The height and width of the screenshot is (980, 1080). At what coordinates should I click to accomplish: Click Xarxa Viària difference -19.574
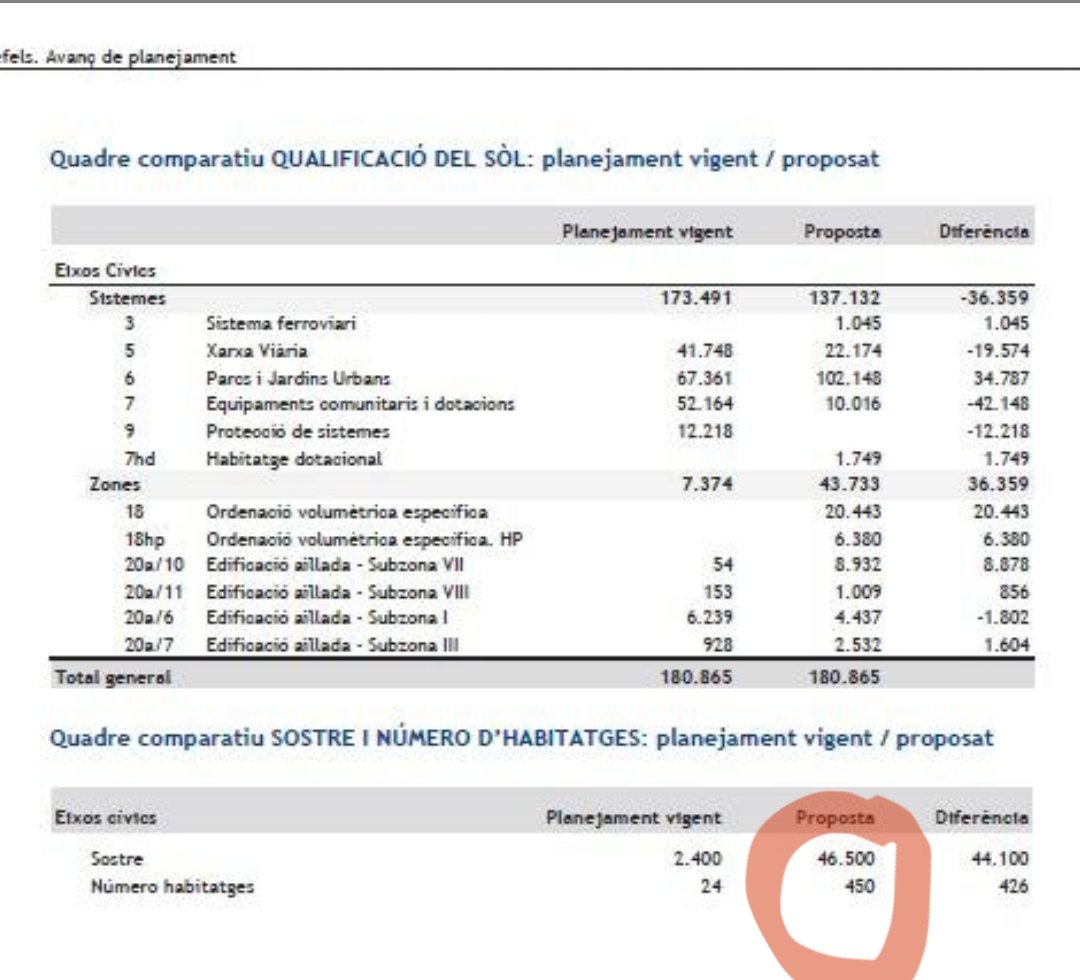(999, 351)
